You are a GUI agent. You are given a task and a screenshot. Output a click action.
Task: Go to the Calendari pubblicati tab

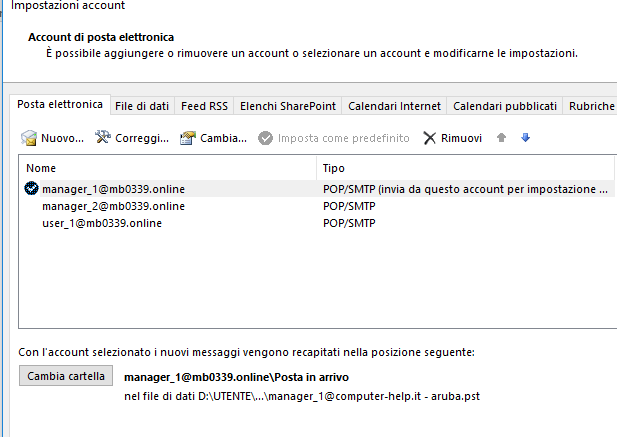pyautogui.click(x=505, y=106)
